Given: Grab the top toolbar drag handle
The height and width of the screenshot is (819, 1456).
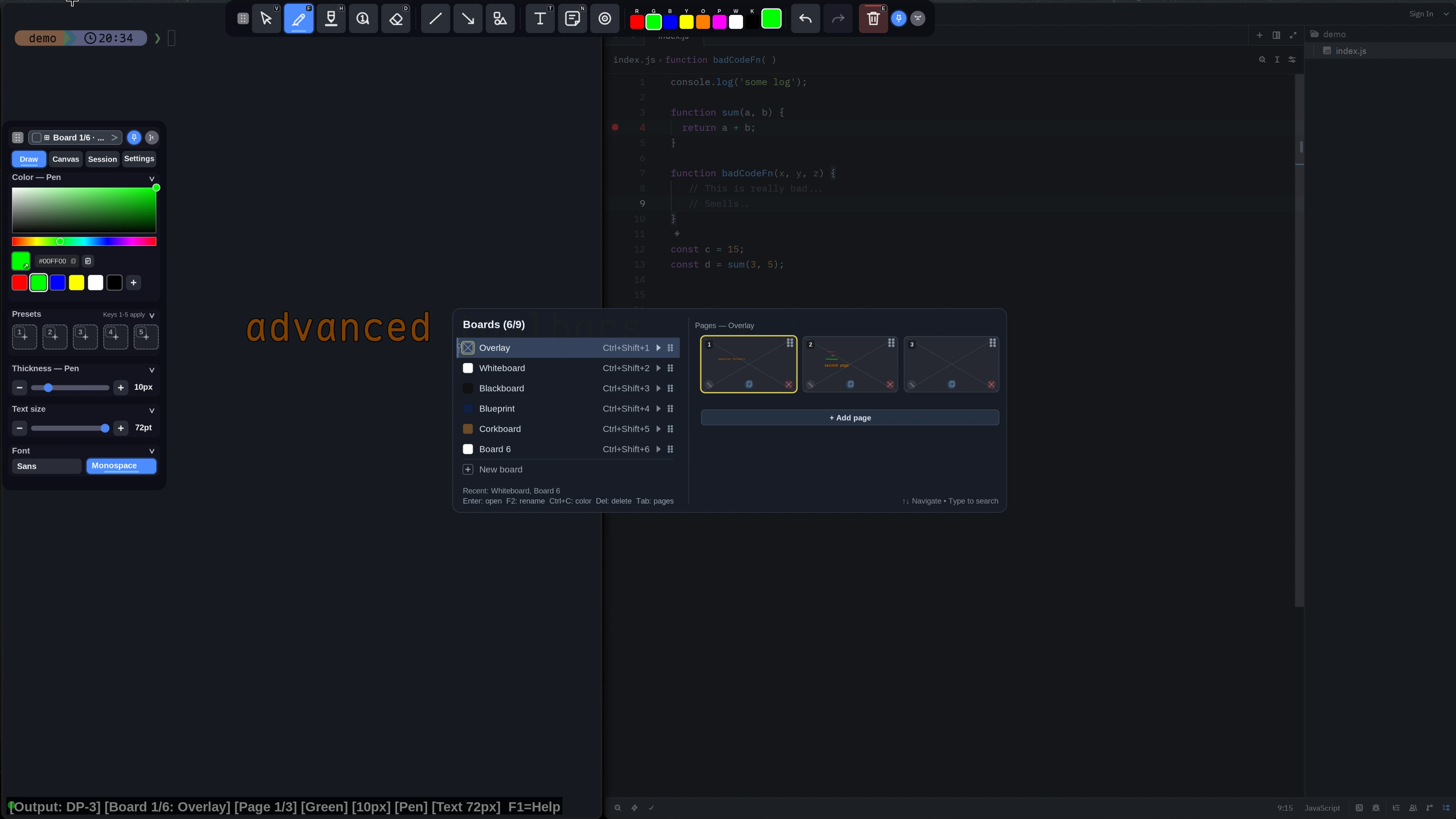Looking at the screenshot, I should (x=243, y=19).
